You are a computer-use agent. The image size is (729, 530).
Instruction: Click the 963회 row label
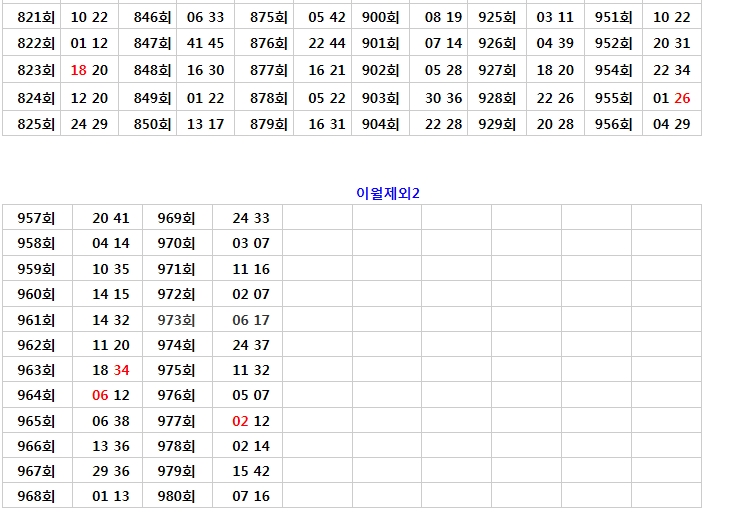coord(36,370)
